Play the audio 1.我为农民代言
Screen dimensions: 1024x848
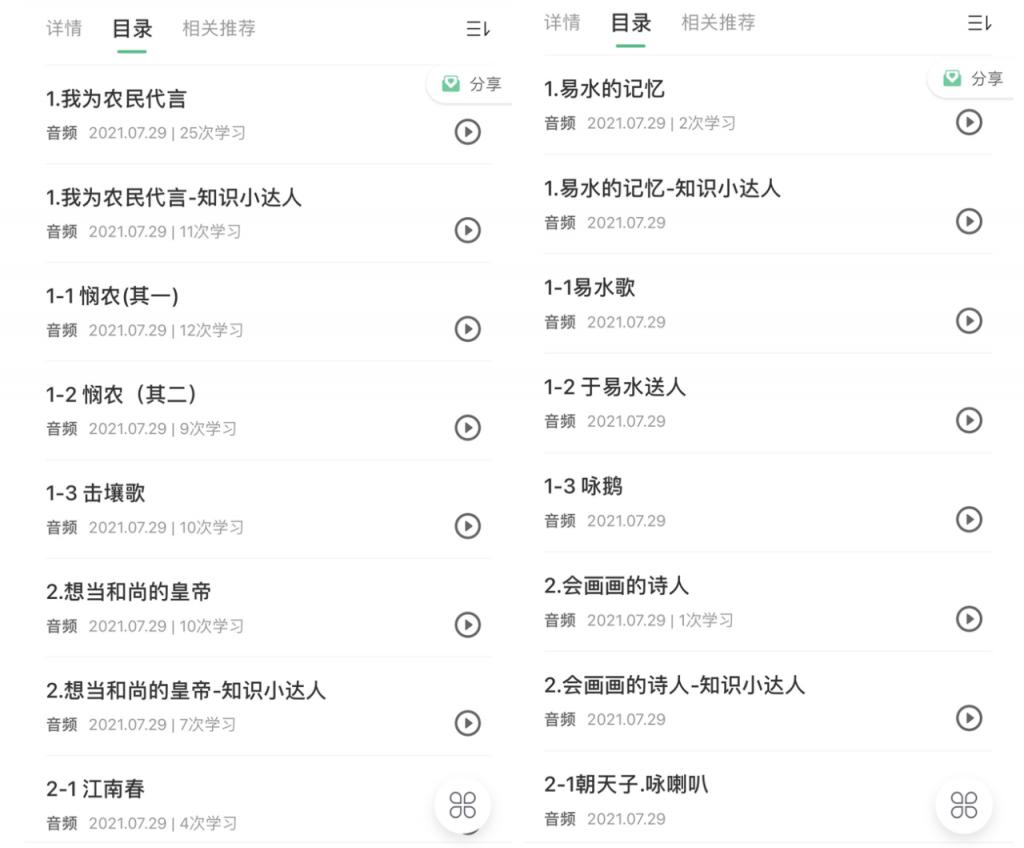(468, 132)
